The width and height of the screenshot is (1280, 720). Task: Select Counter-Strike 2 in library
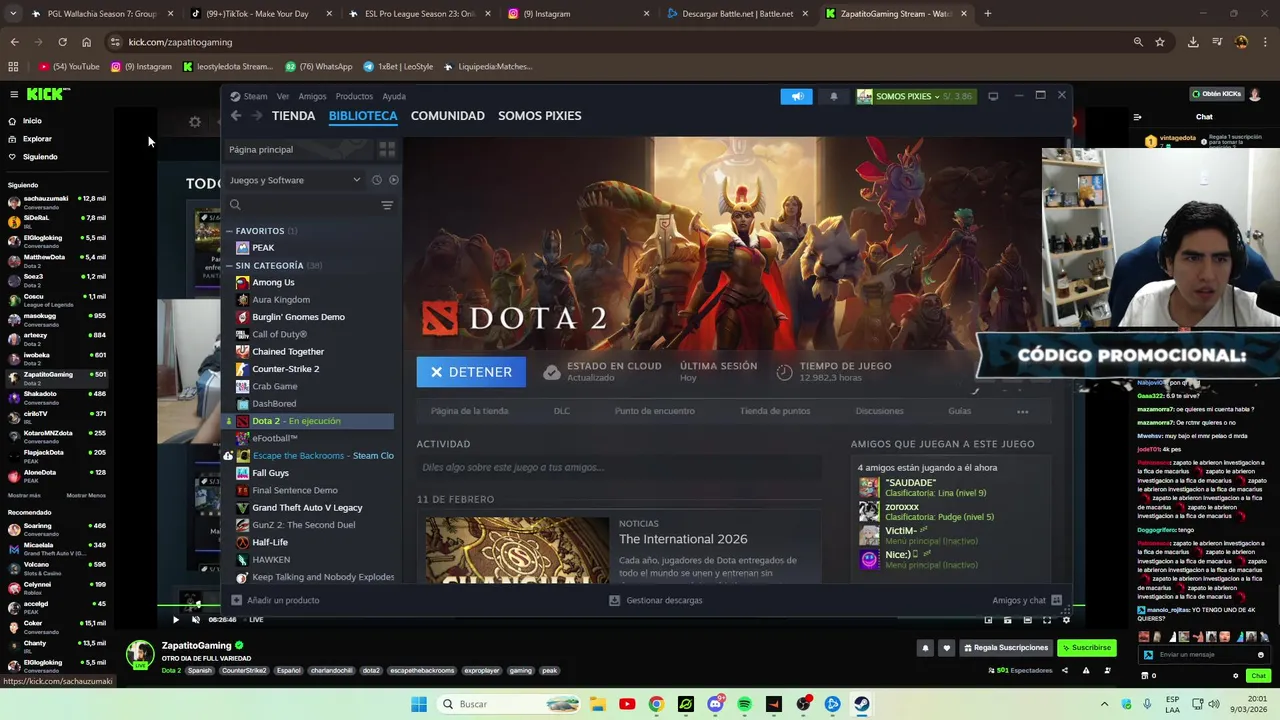pos(286,369)
